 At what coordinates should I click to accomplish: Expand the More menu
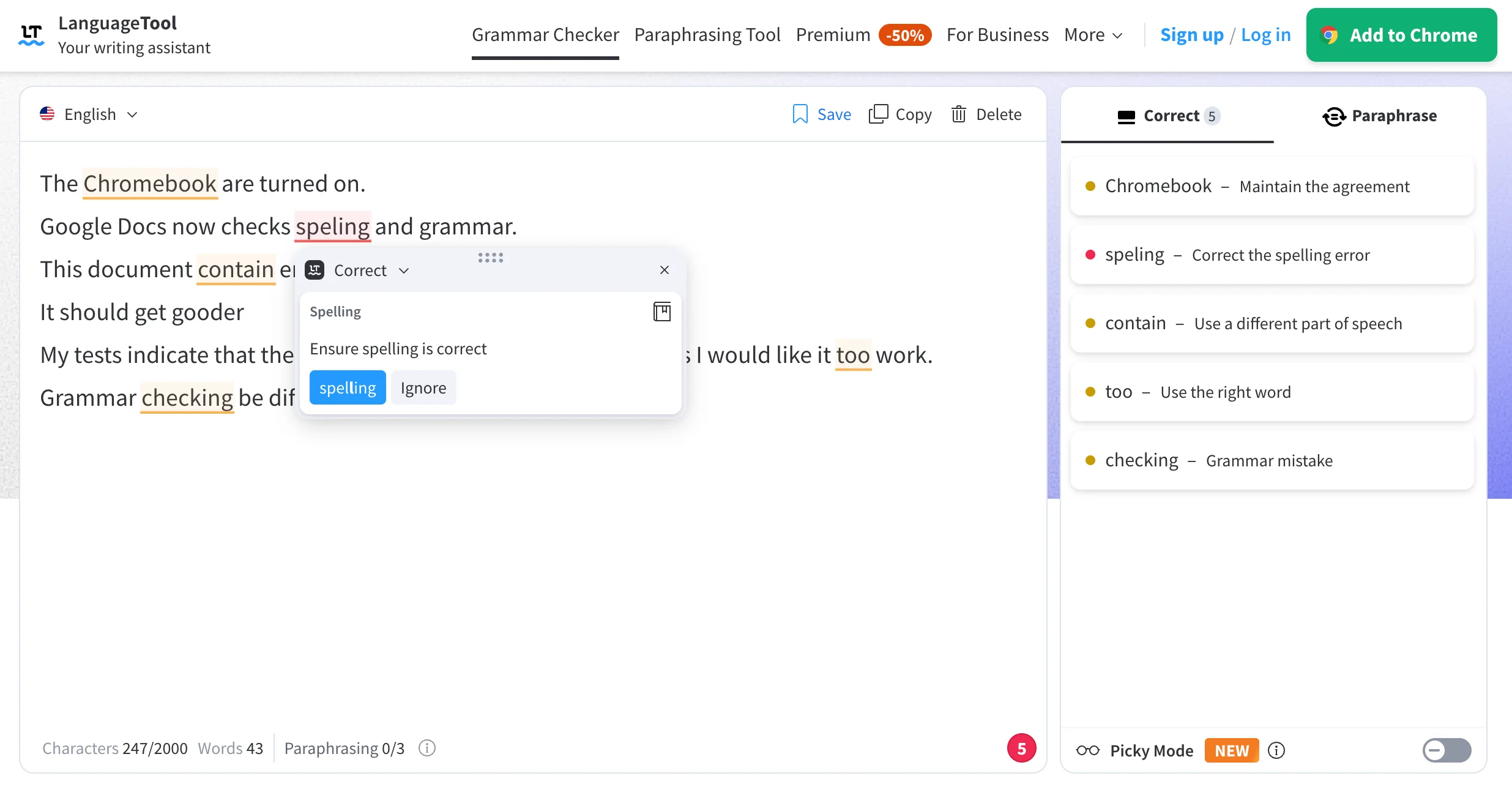coord(1093,35)
